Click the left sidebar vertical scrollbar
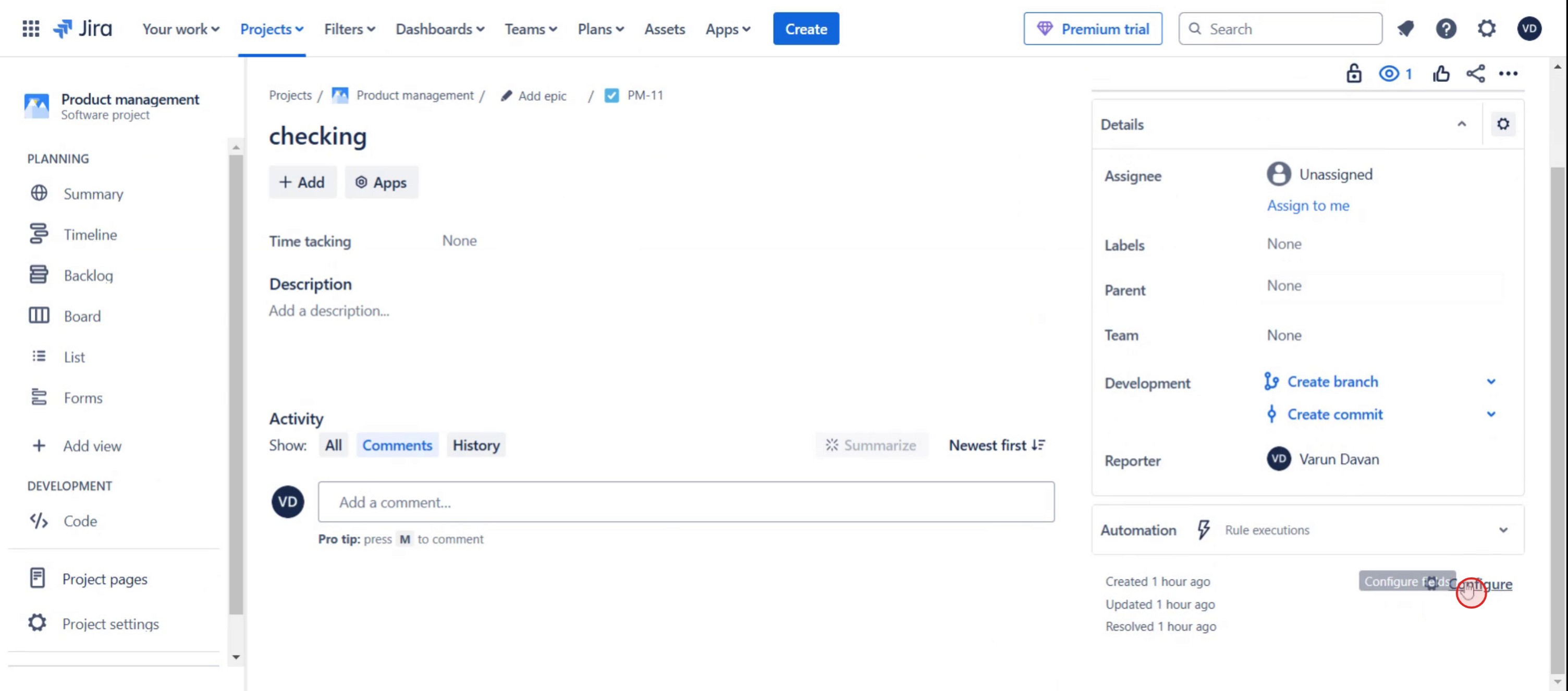Image resolution: width=1568 pixels, height=691 pixels. point(236,383)
